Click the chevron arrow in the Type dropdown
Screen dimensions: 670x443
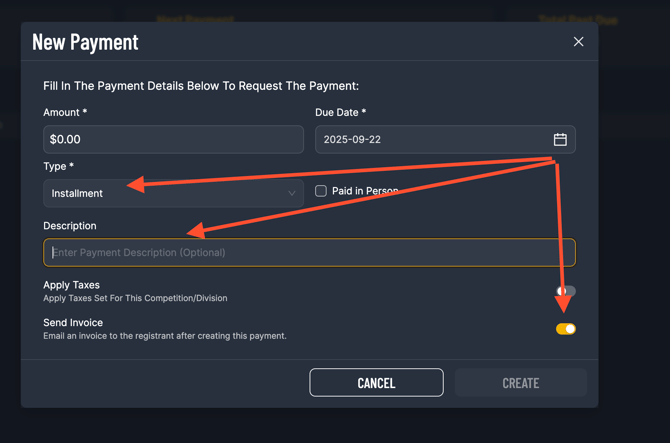point(291,194)
